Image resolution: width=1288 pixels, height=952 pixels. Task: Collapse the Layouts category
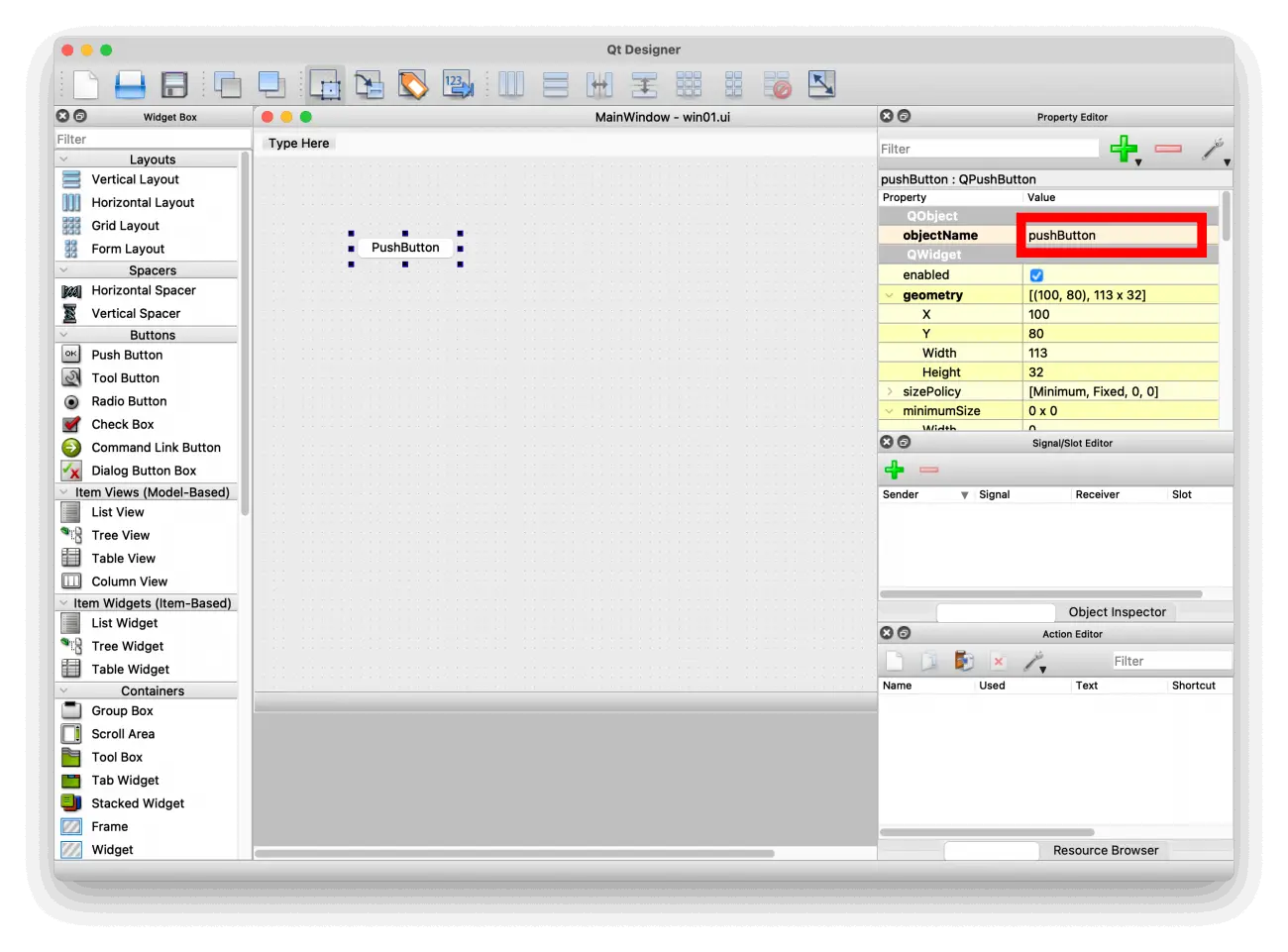pyautogui.click(x=64, y=159)
